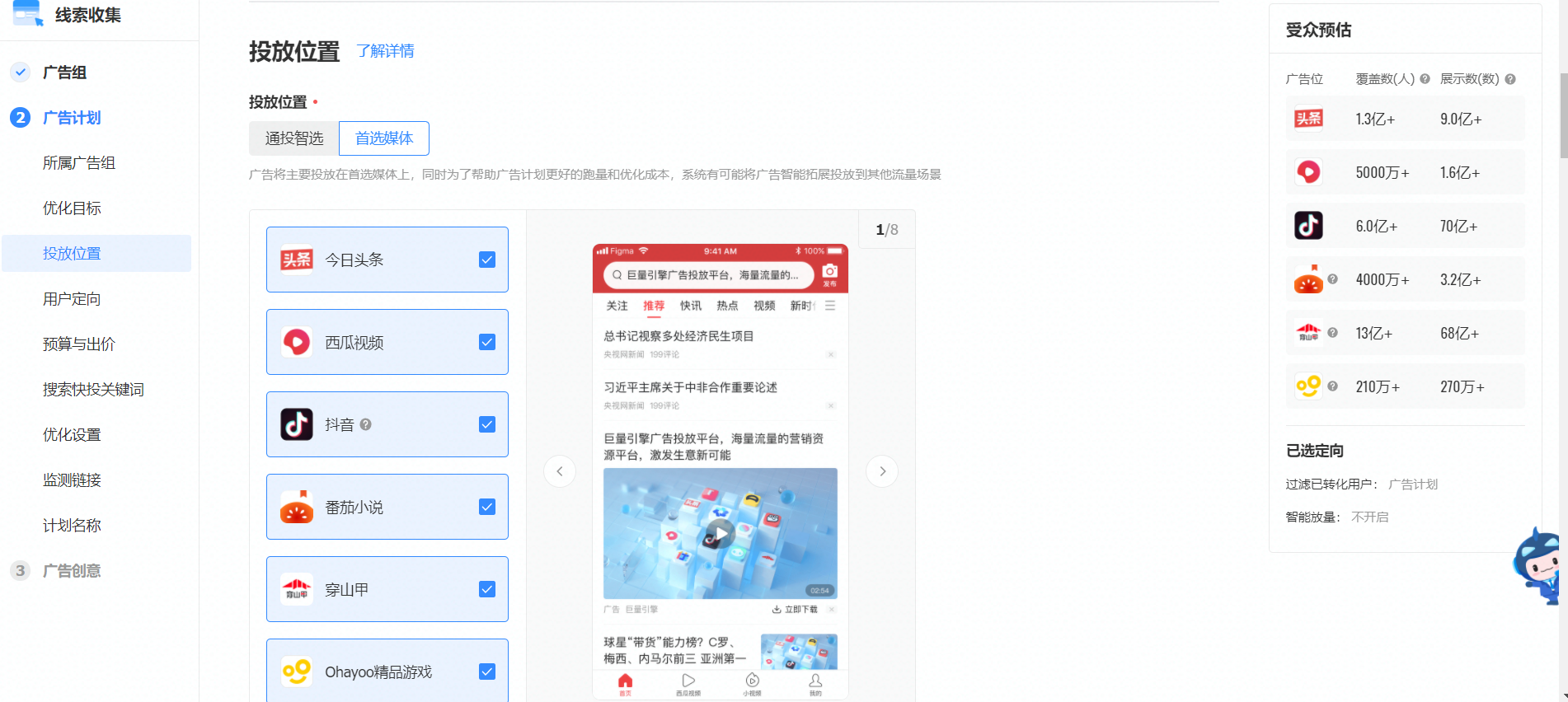Click the search box in phone preview

click(709, 275)
